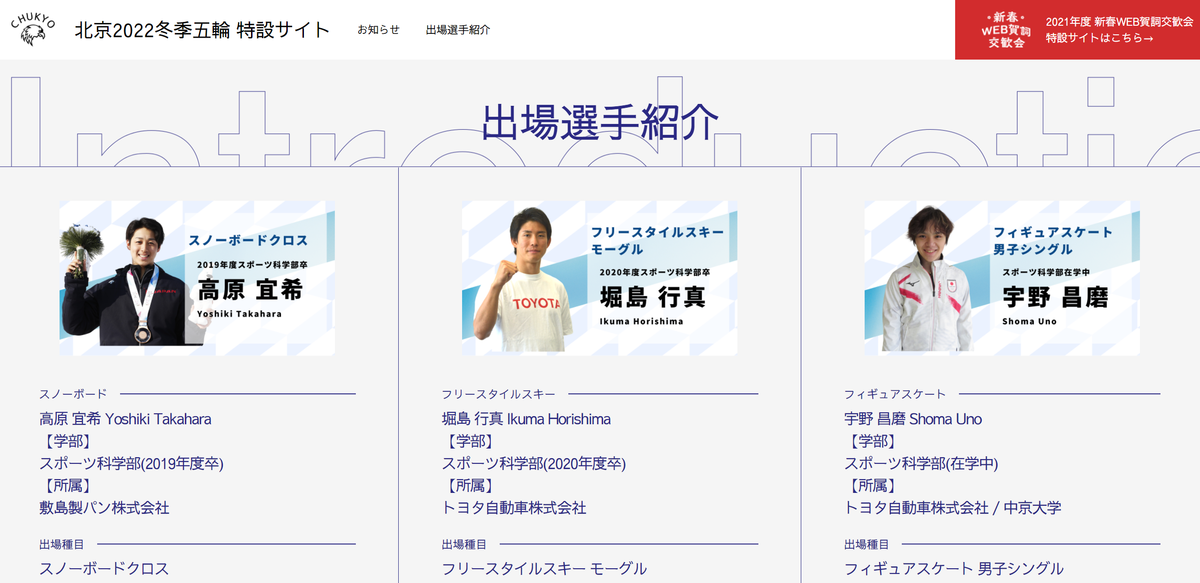1200x583 pixels.
Task: Click the スノーボード category label
Action: [73, 394]
